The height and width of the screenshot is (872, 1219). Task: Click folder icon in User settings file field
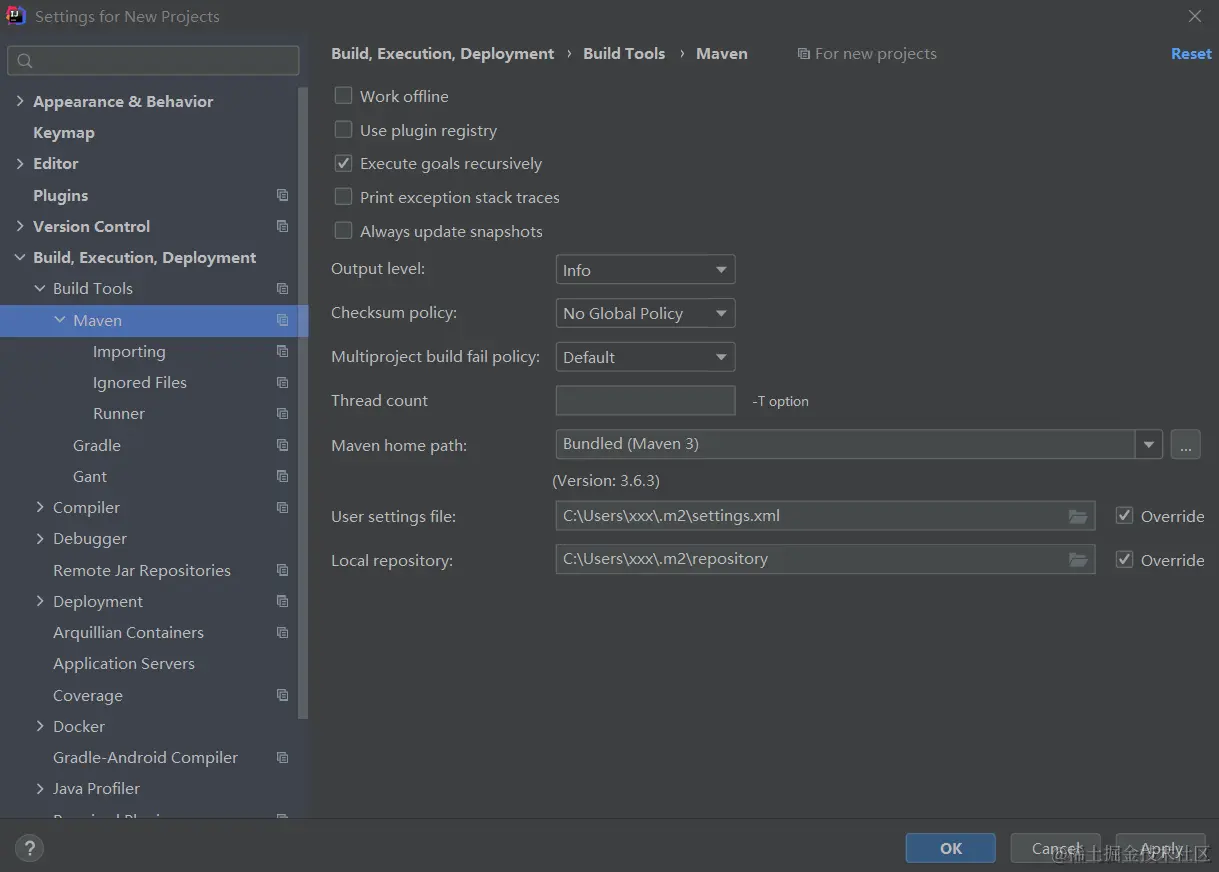(1077, 516)
